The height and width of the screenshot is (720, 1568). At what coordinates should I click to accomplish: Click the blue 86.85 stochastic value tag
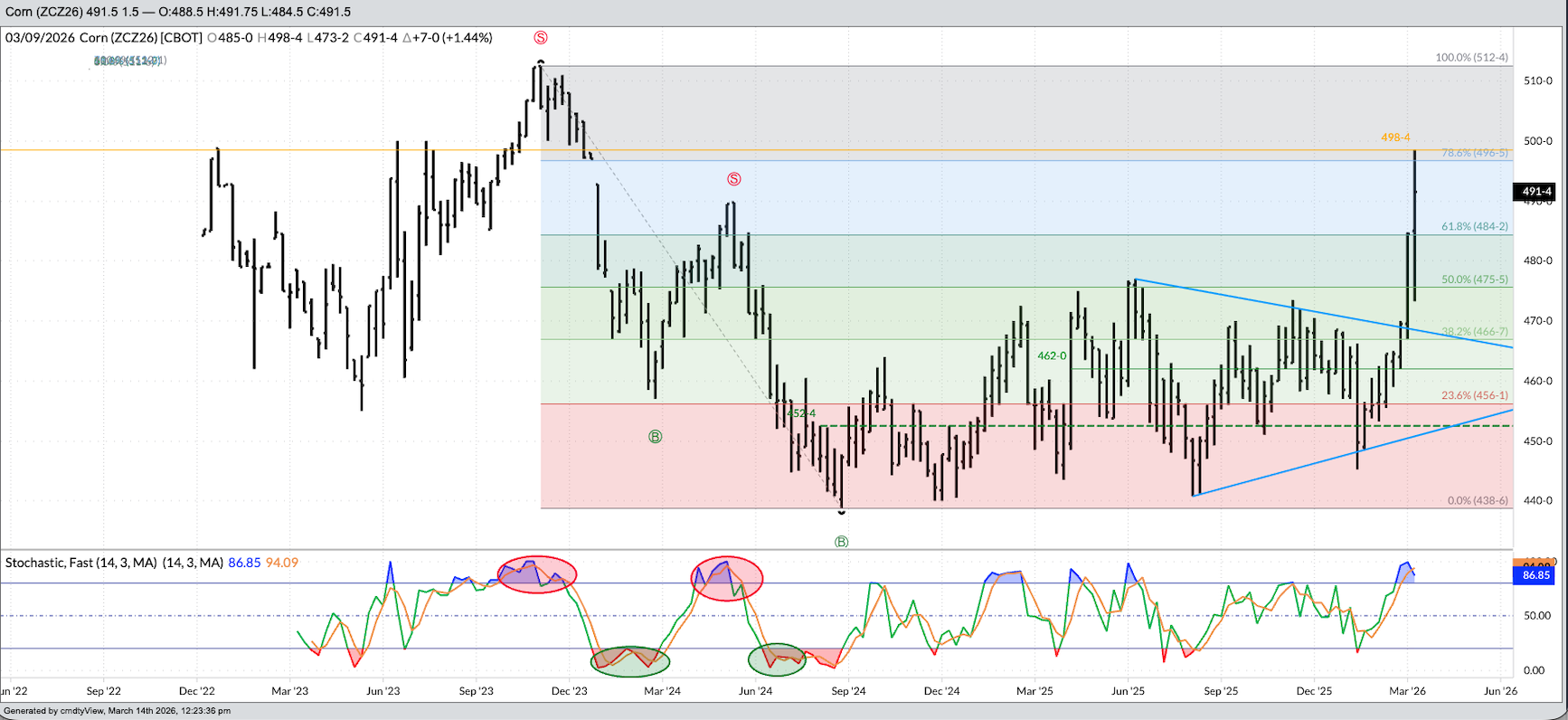pos(1535,575)
